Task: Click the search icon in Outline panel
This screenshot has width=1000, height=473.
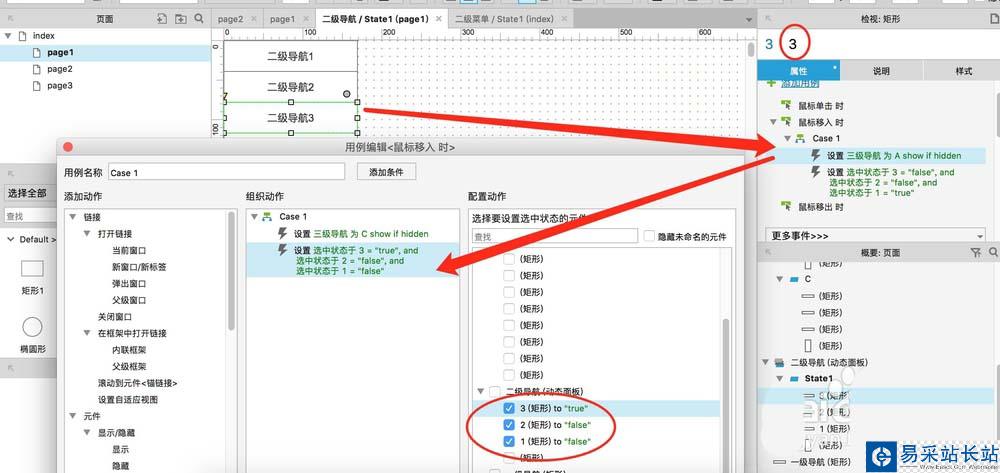Action: 993,252
